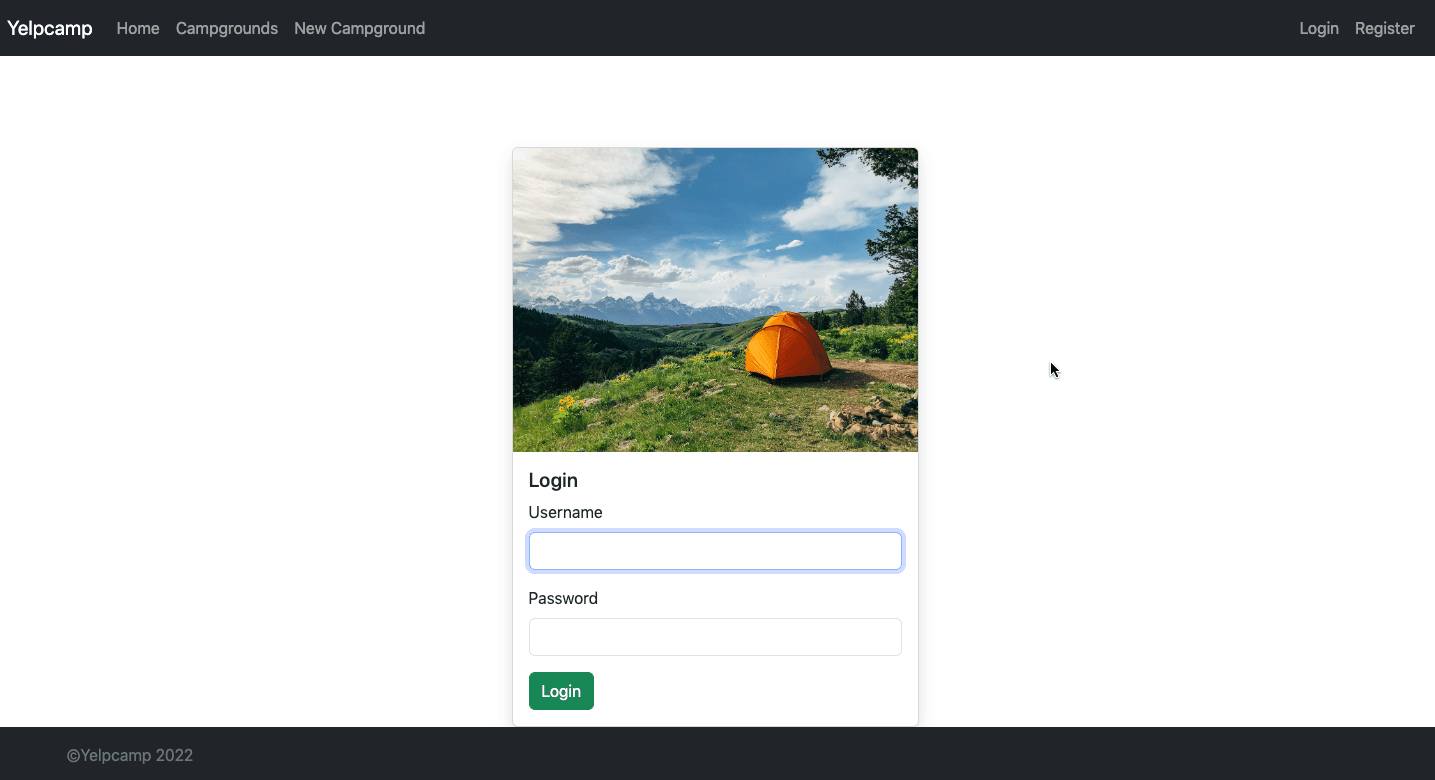Open the New Campground page
Viewport: 1435px width, 780px height.
coord(359,28)
